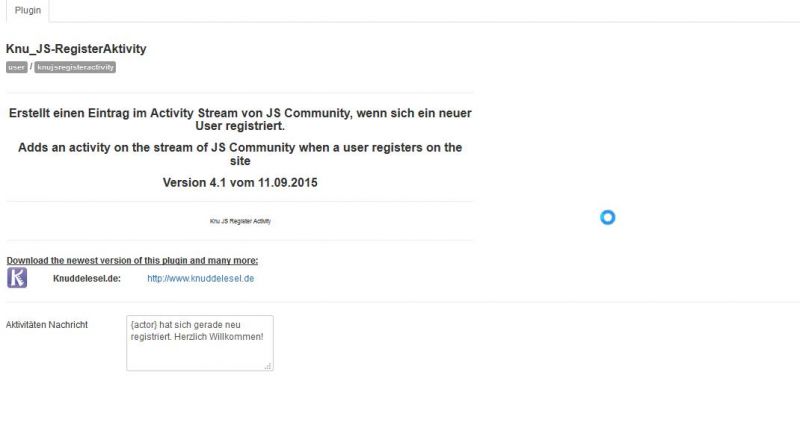Grab the textarea resize handle corner

[x=268, y=366]
